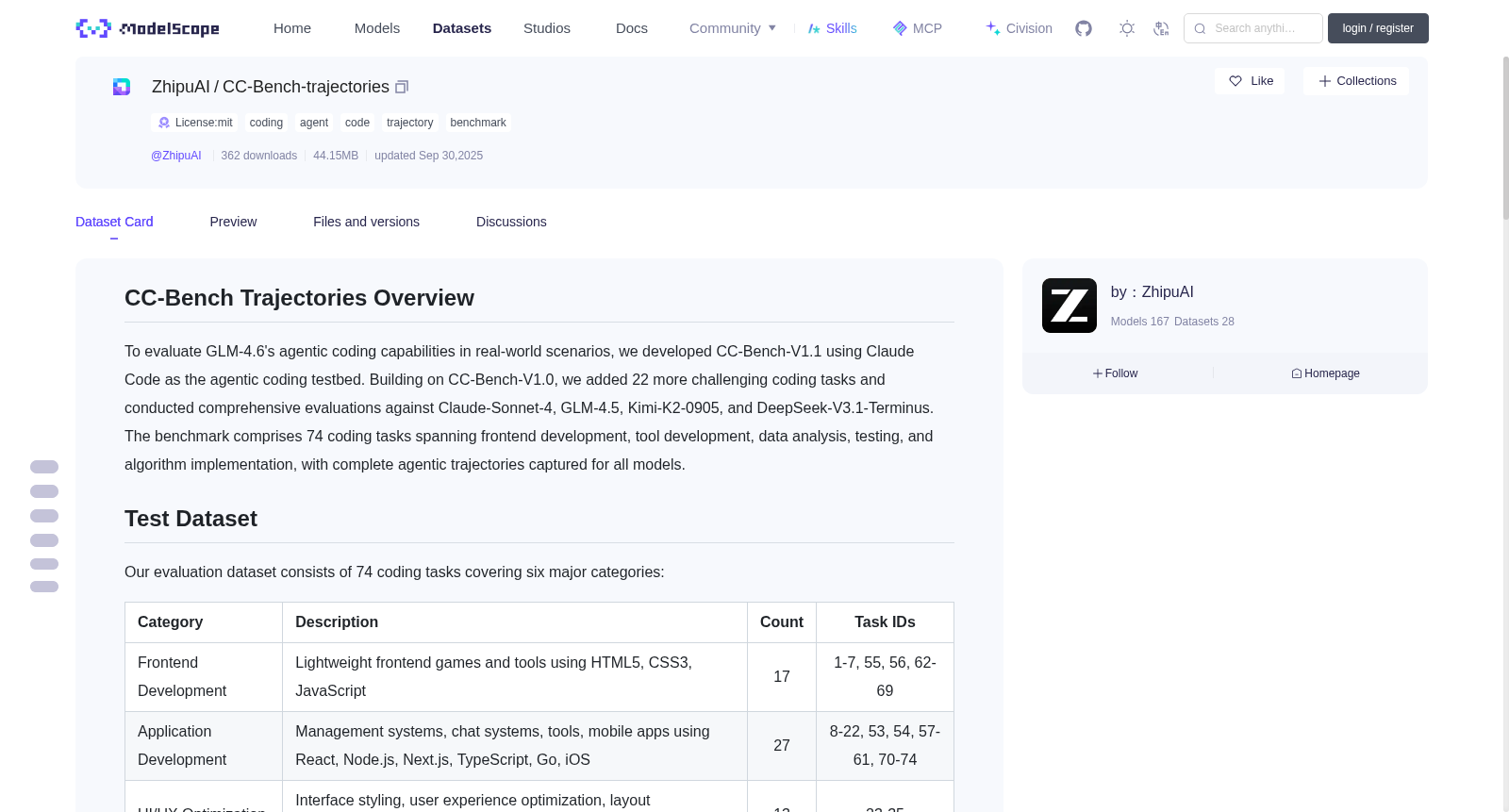
Task: Open Civision from the top bar
Action: (x=1019, y=28)
